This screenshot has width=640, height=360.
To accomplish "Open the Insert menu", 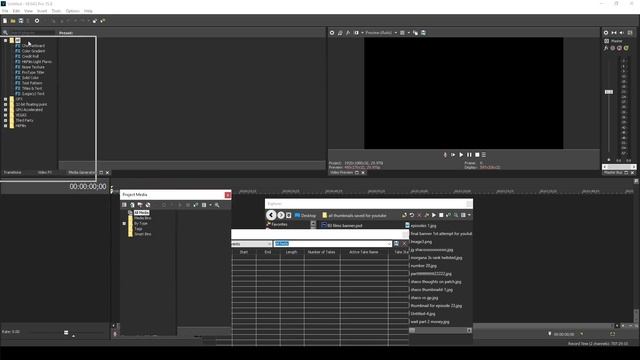I will (x=42, y=11).
